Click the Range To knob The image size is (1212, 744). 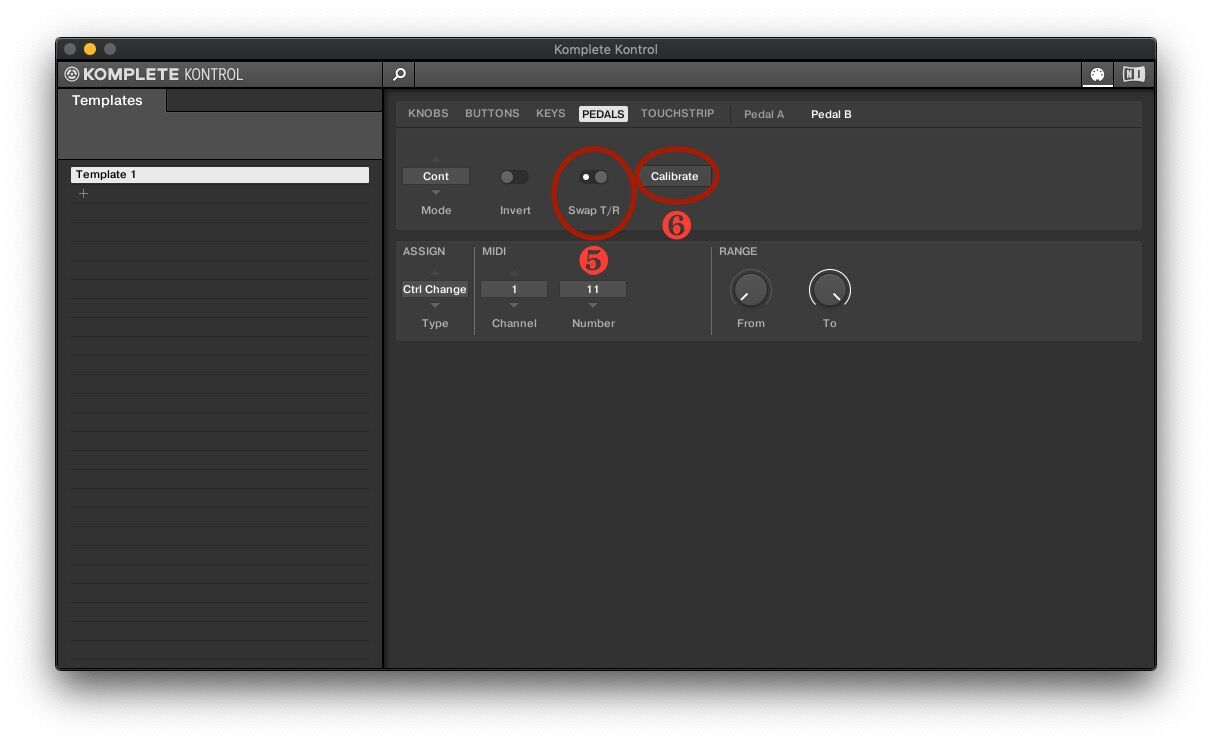coord(829,290)
